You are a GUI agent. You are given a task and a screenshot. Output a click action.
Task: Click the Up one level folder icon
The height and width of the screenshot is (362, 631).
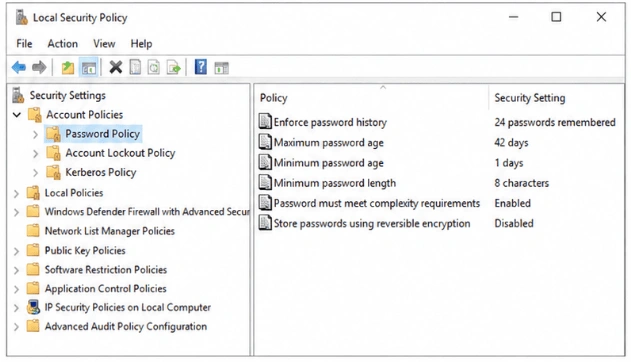click(68, 68)
